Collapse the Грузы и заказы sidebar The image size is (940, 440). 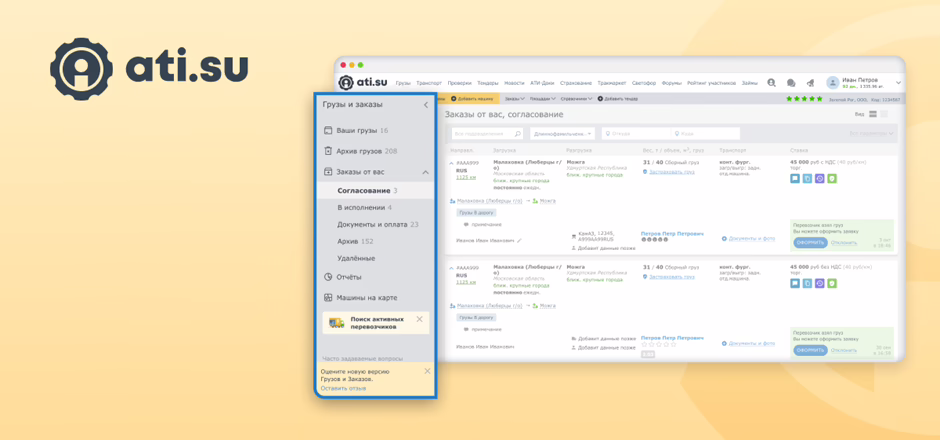pos(425,105)
